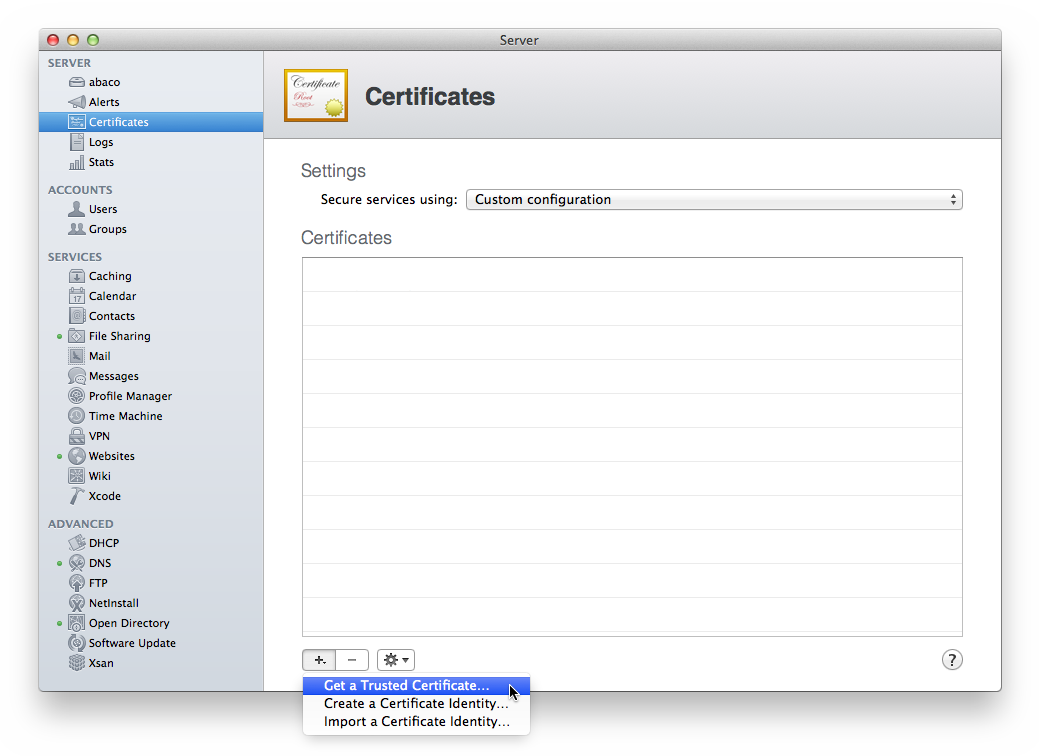1039x756 pixels.
Task: Select the Groups label in sidebar
Action: coord(108,229)
